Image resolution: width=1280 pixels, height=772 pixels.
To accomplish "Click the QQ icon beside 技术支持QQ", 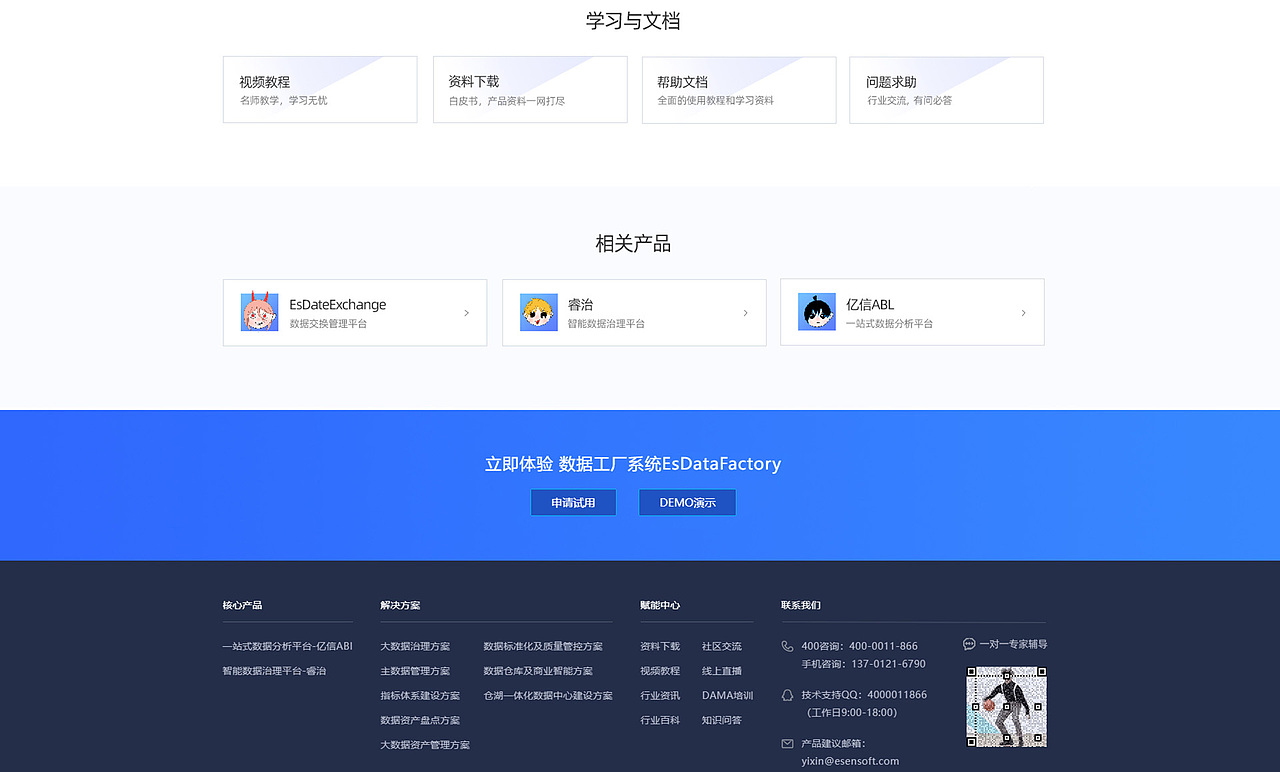I will tap(788, 694).
